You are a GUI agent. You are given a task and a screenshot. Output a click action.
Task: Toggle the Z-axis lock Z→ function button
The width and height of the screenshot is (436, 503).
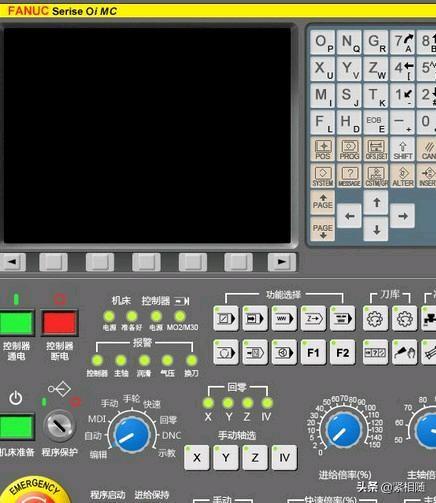313,318
